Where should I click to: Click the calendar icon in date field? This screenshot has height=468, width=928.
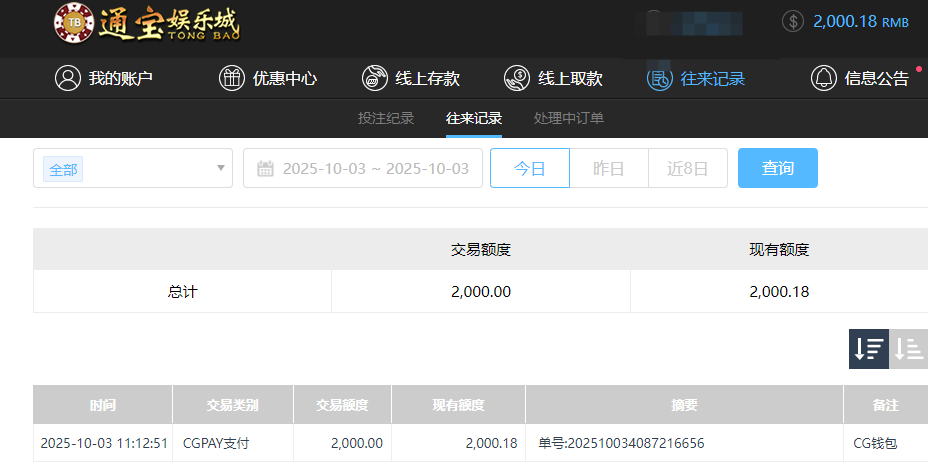pos(265,168)
